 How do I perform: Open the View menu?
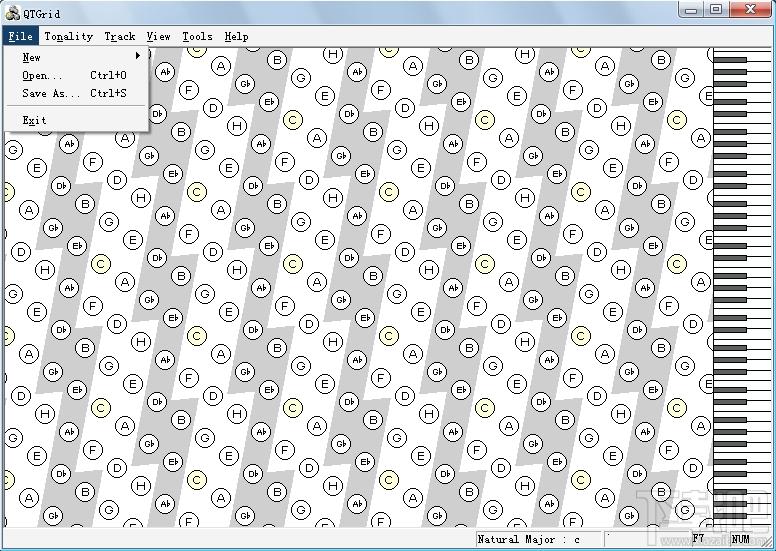(158, 36)
